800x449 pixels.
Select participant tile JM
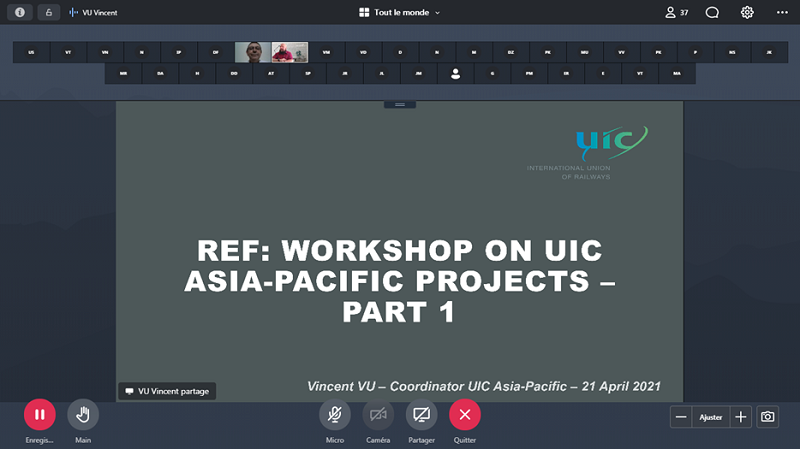418,74
